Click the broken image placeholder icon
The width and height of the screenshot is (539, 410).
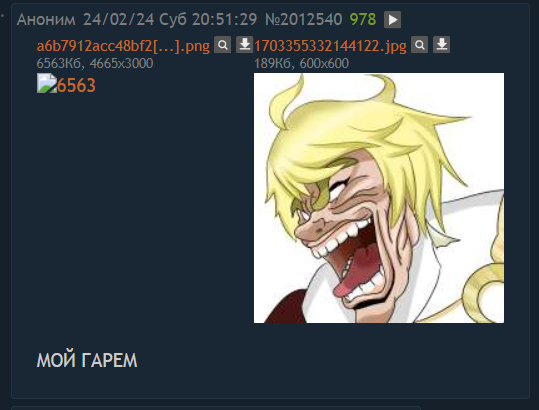tap(47, 83)
